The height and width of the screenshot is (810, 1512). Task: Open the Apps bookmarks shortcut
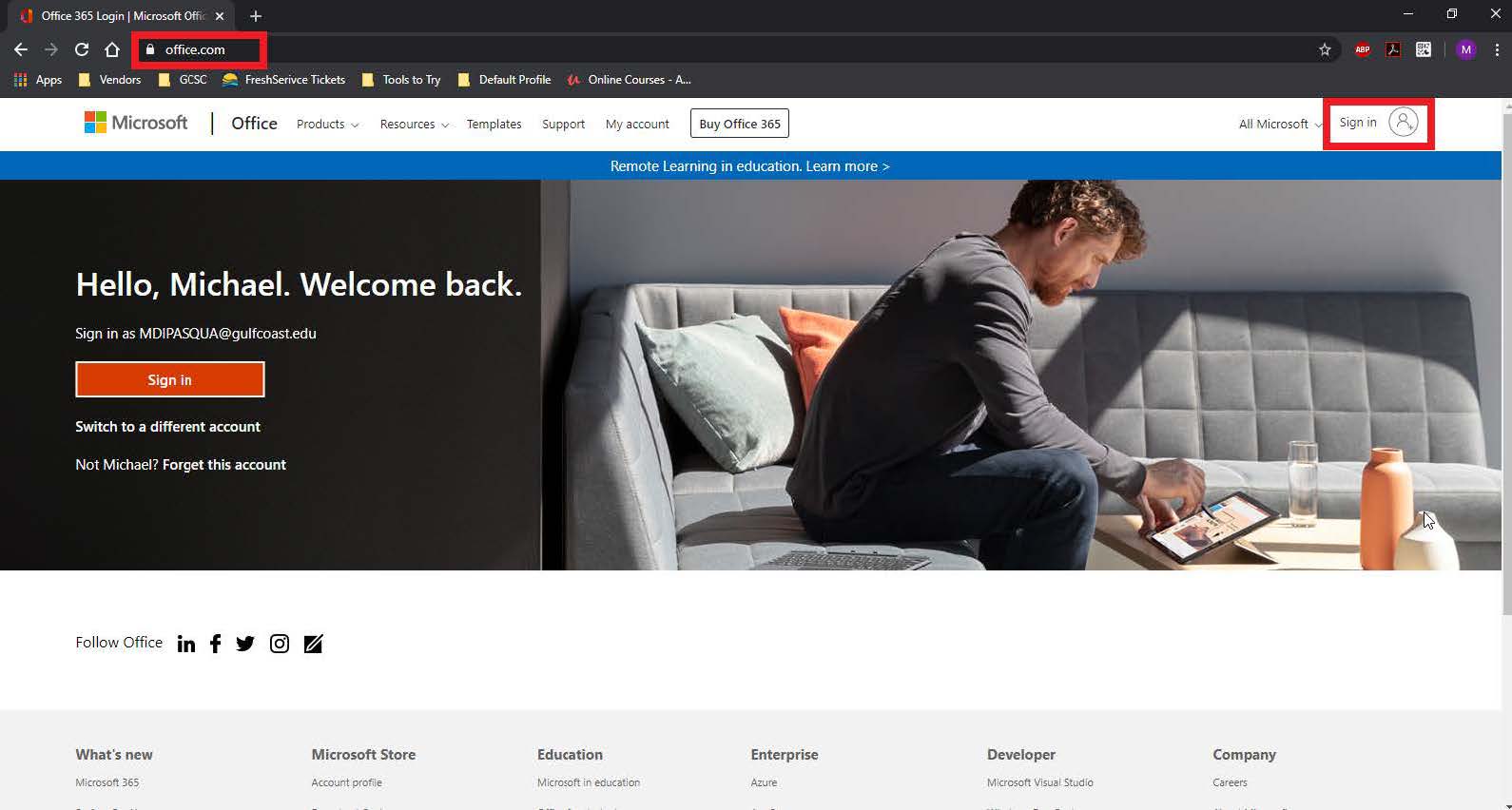(x=38, y=80)
